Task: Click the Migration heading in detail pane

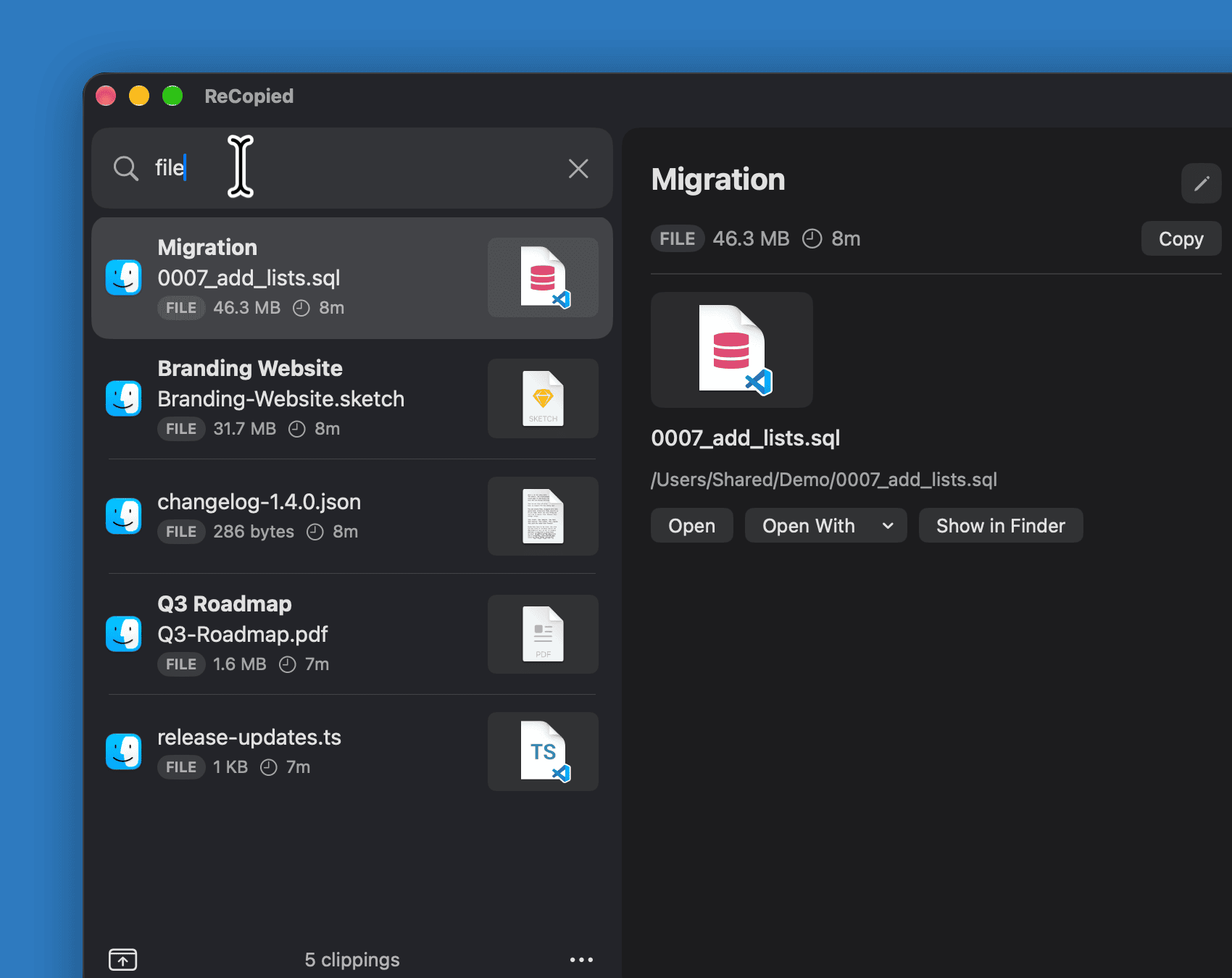Action: tap(718, 180)
